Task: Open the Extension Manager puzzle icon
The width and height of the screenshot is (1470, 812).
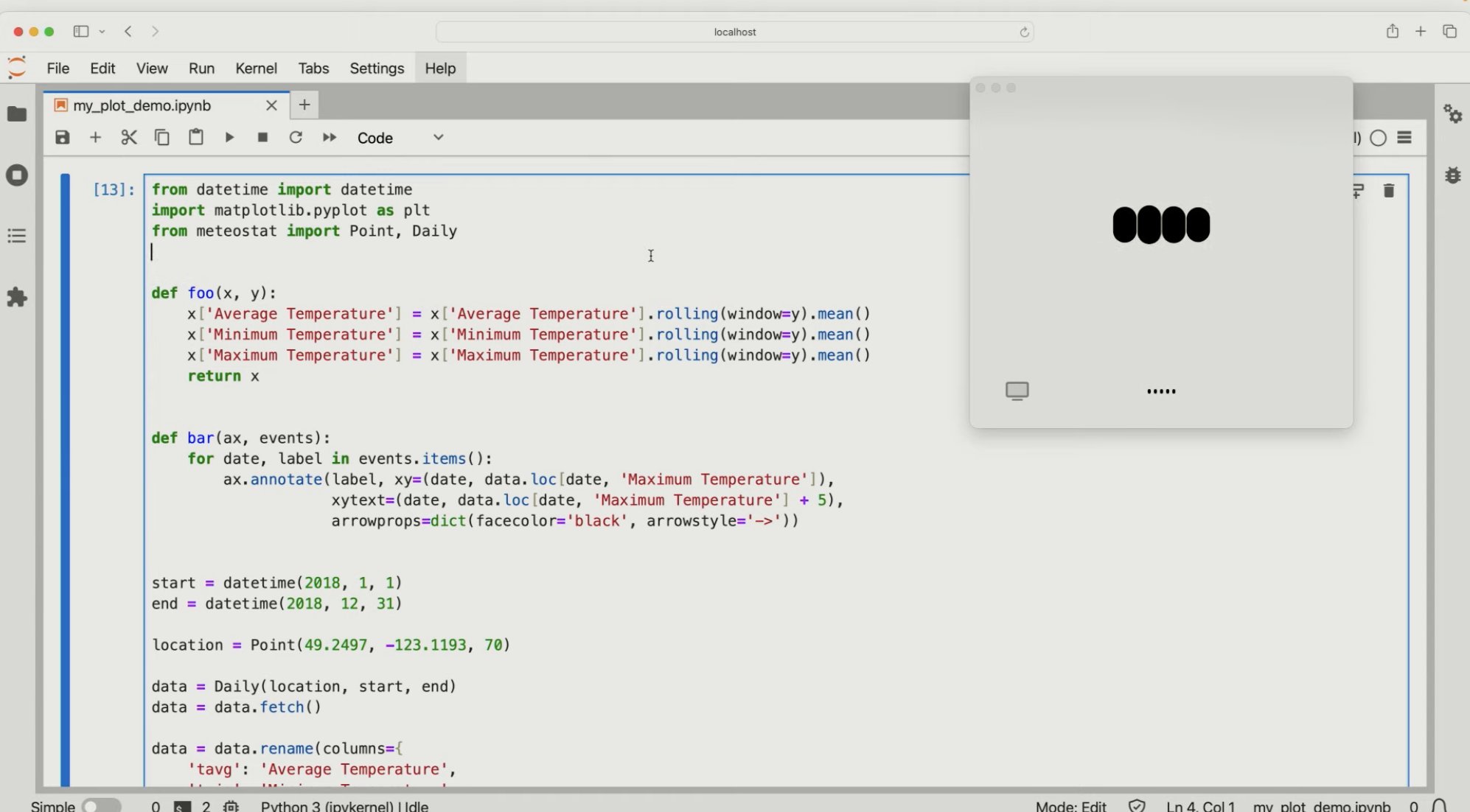Action: pos(17,298)
